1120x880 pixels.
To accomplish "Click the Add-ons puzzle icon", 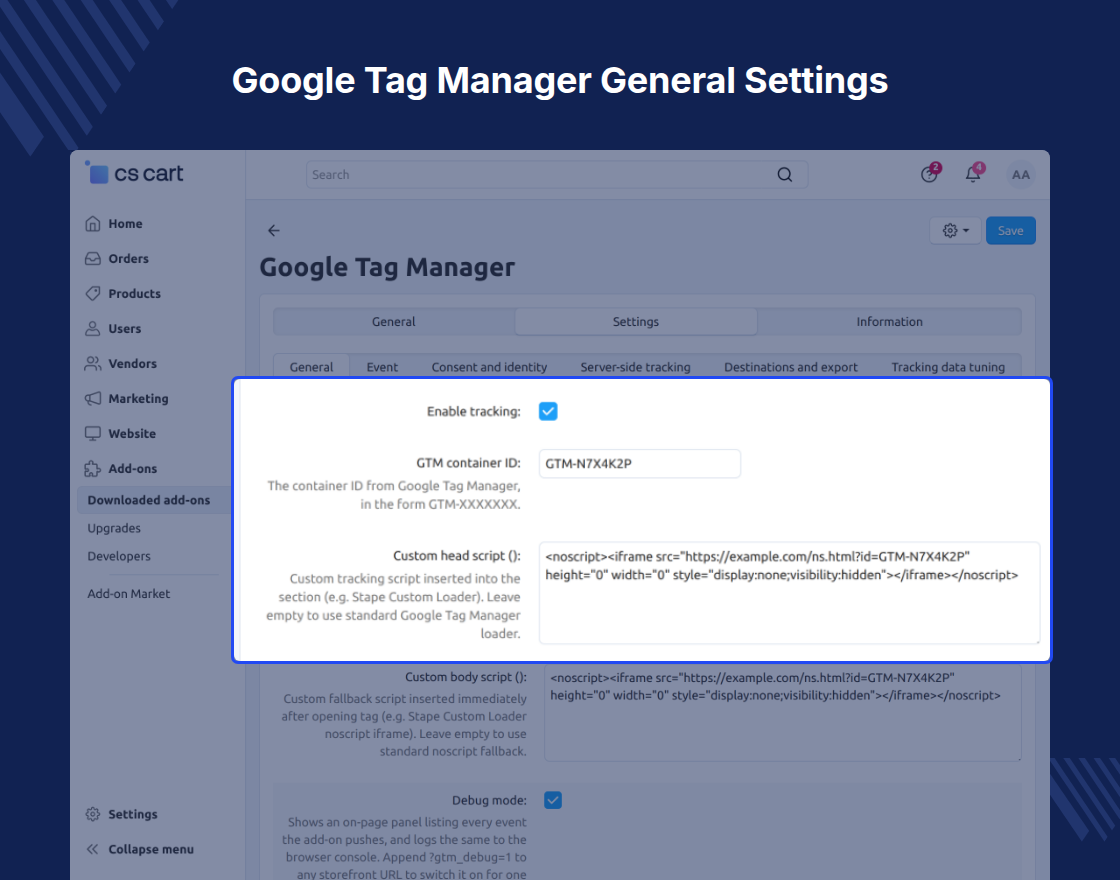I will point(93,469).
